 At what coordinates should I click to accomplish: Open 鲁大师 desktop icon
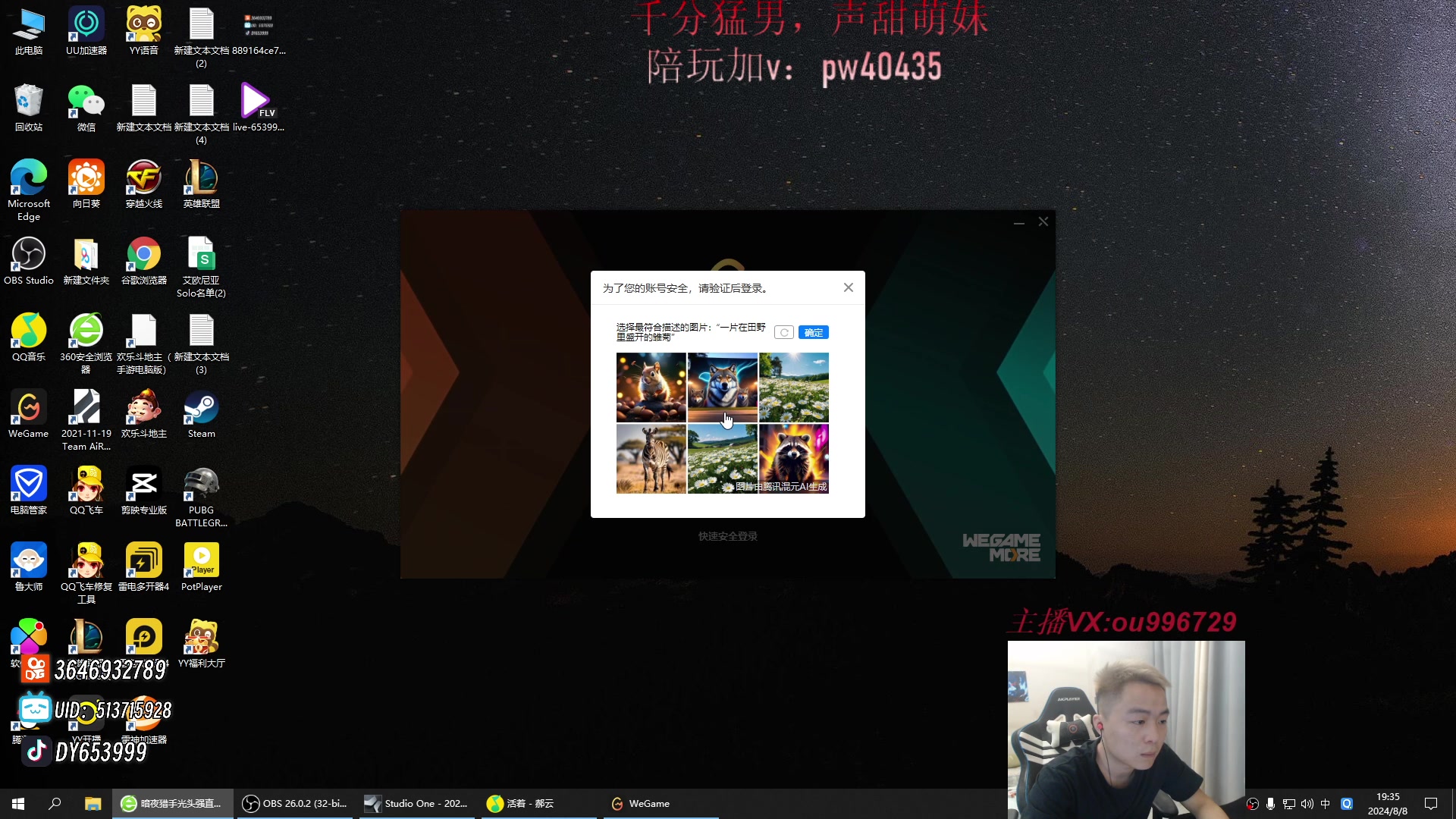click(x=29, y=568)
